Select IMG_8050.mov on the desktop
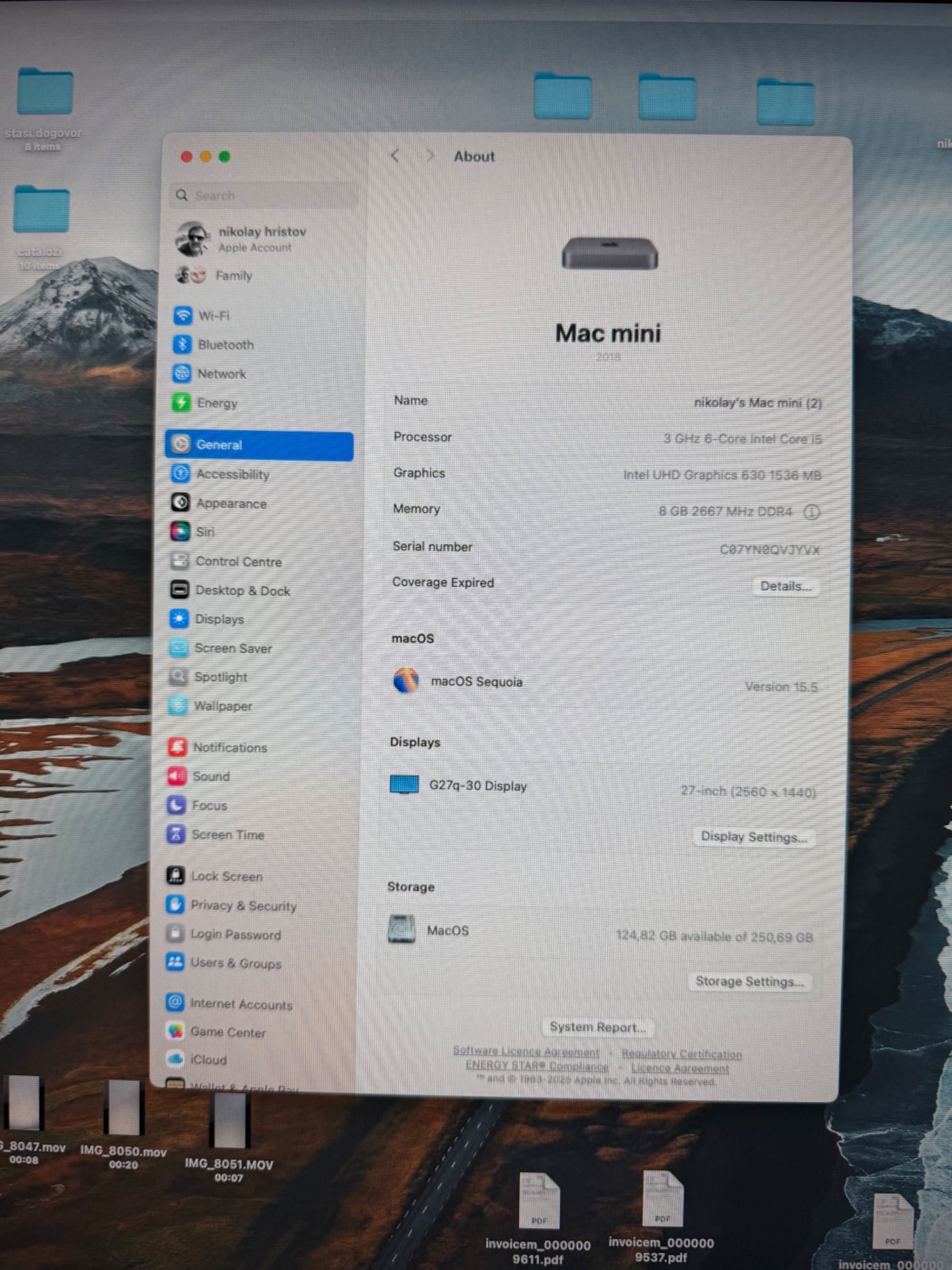952x1270 pixels. (123, 1108)
